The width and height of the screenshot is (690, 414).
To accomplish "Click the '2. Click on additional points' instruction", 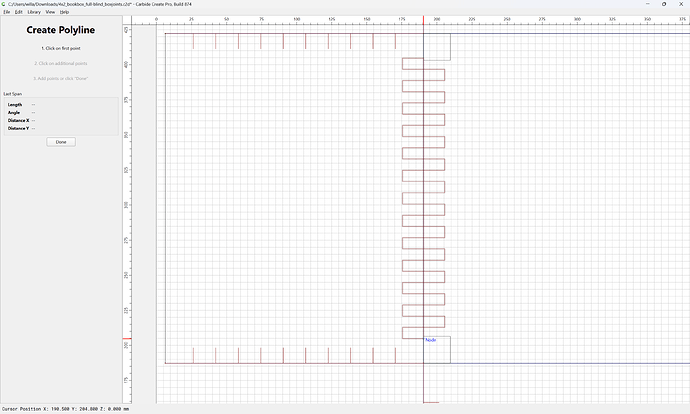I will [x=61, y=63].
